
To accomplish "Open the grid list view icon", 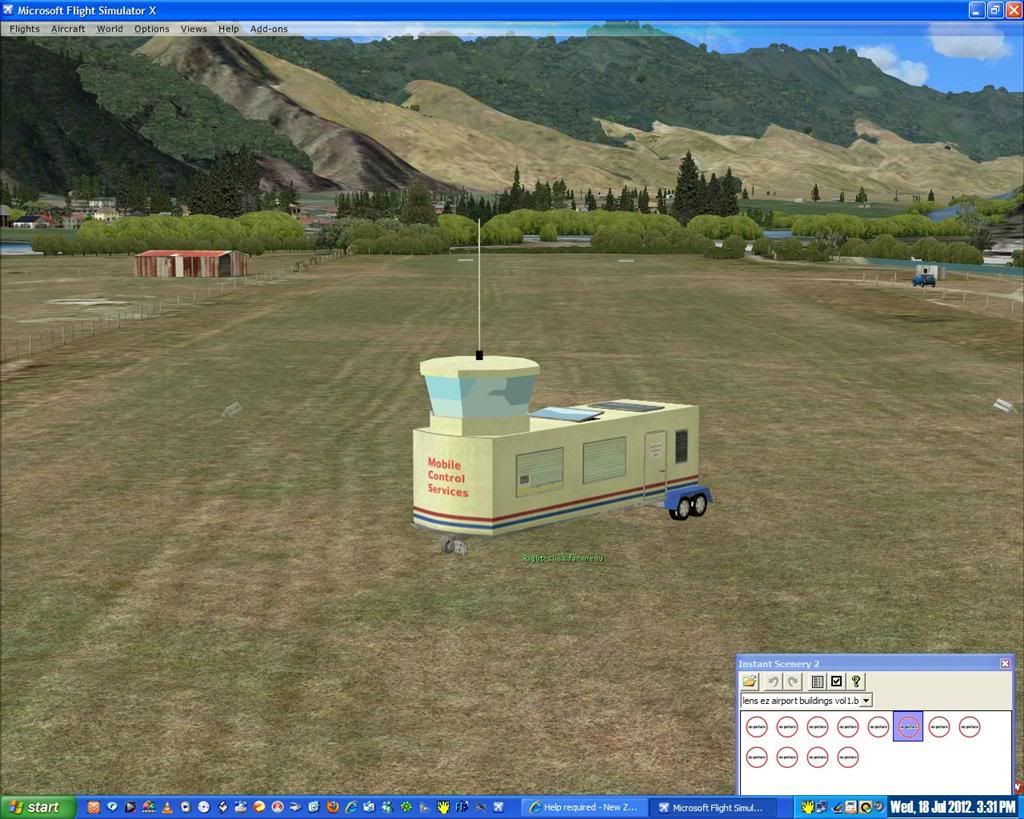I will 817,682.
